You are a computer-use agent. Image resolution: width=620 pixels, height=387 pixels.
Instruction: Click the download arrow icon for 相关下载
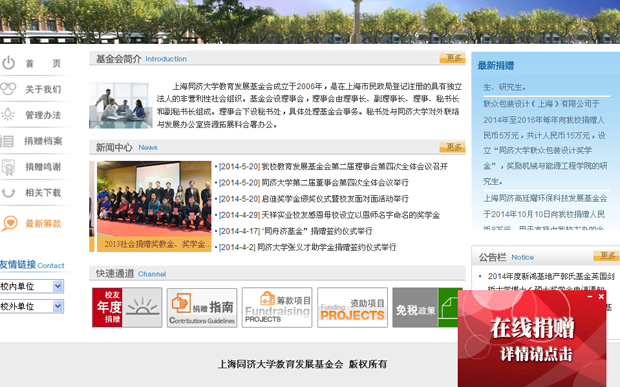[8, 193]
